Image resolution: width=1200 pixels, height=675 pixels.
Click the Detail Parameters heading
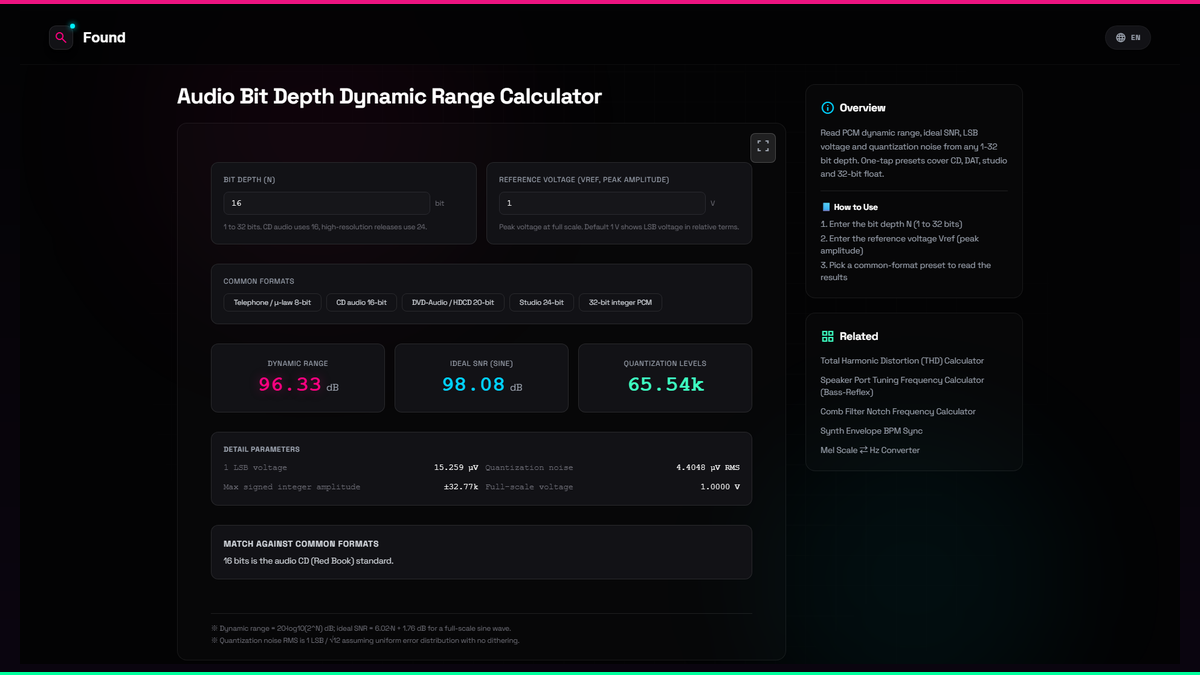[261, 450]
